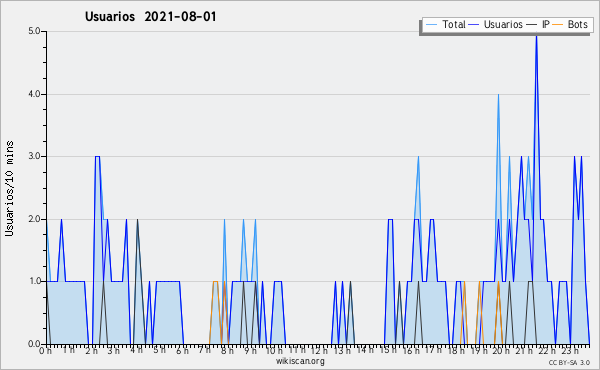Click the 2.0 y-axis value
600x370 pixels.
[34, 219]
